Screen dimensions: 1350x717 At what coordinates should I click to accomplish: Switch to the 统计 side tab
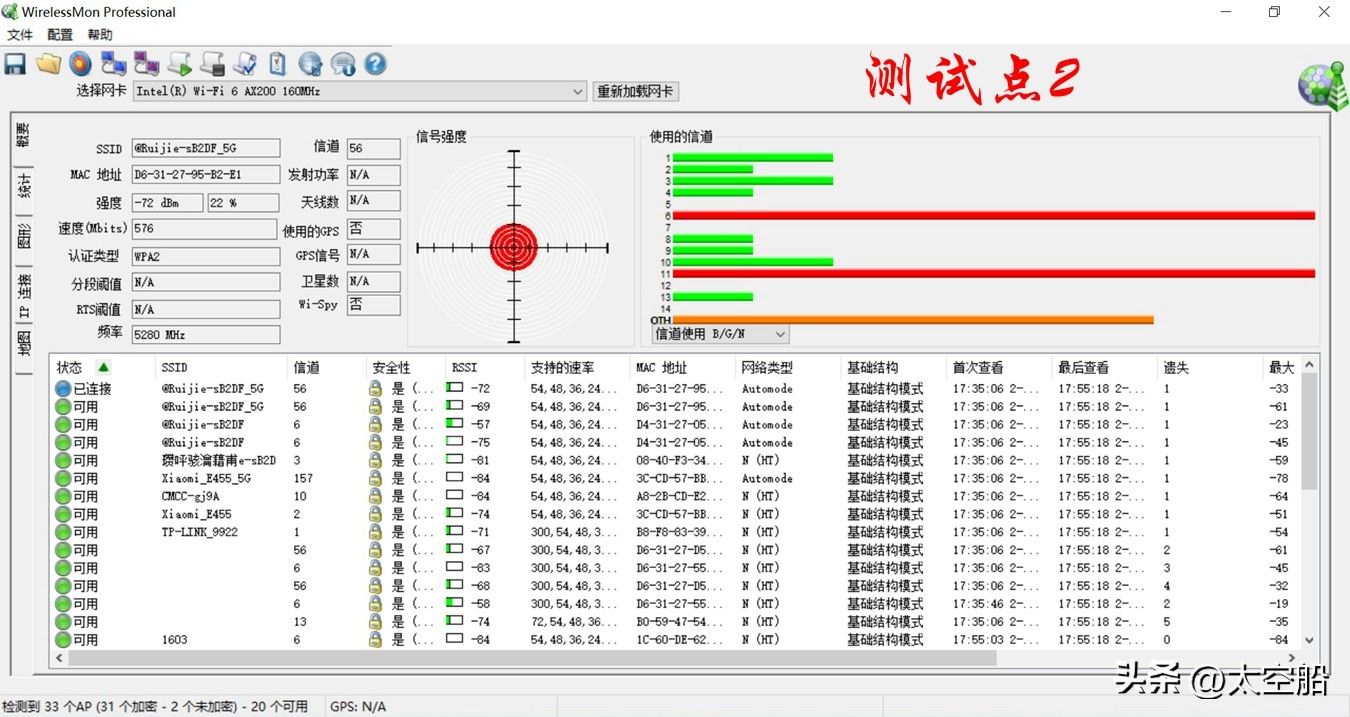pos(22,186)
